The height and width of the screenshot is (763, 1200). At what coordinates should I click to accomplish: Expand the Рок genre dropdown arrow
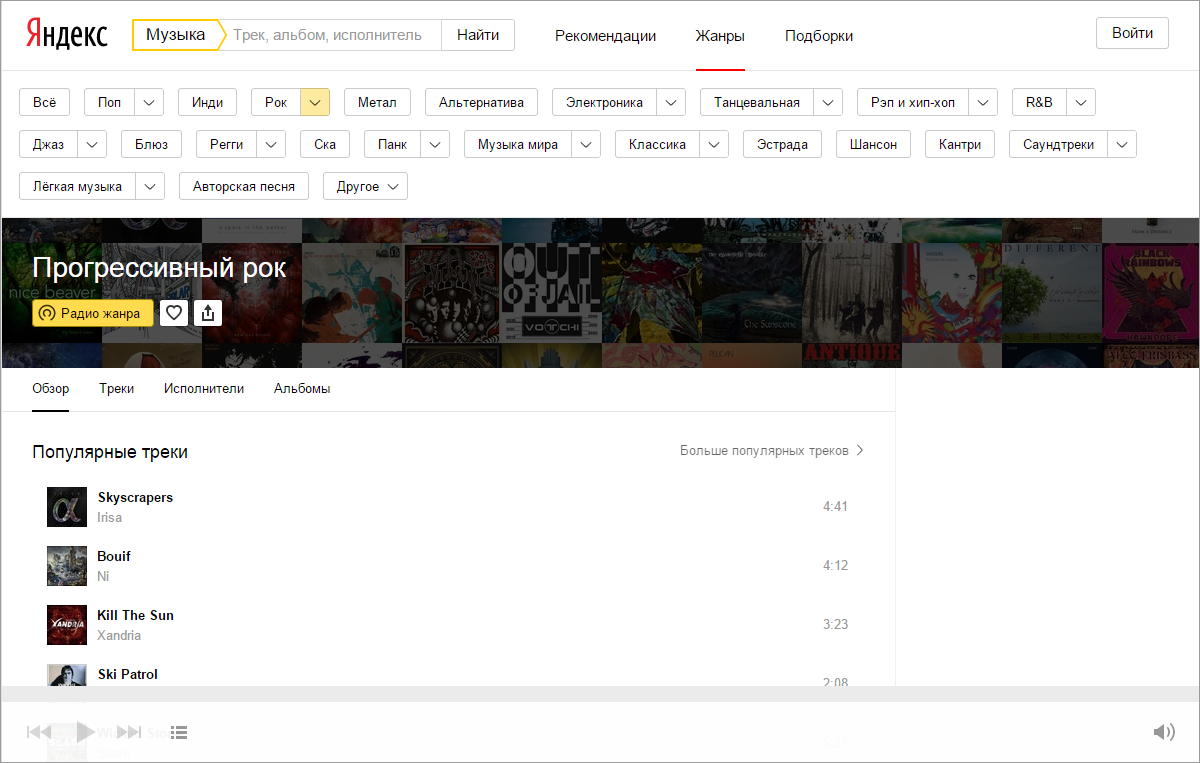[315, 102]
